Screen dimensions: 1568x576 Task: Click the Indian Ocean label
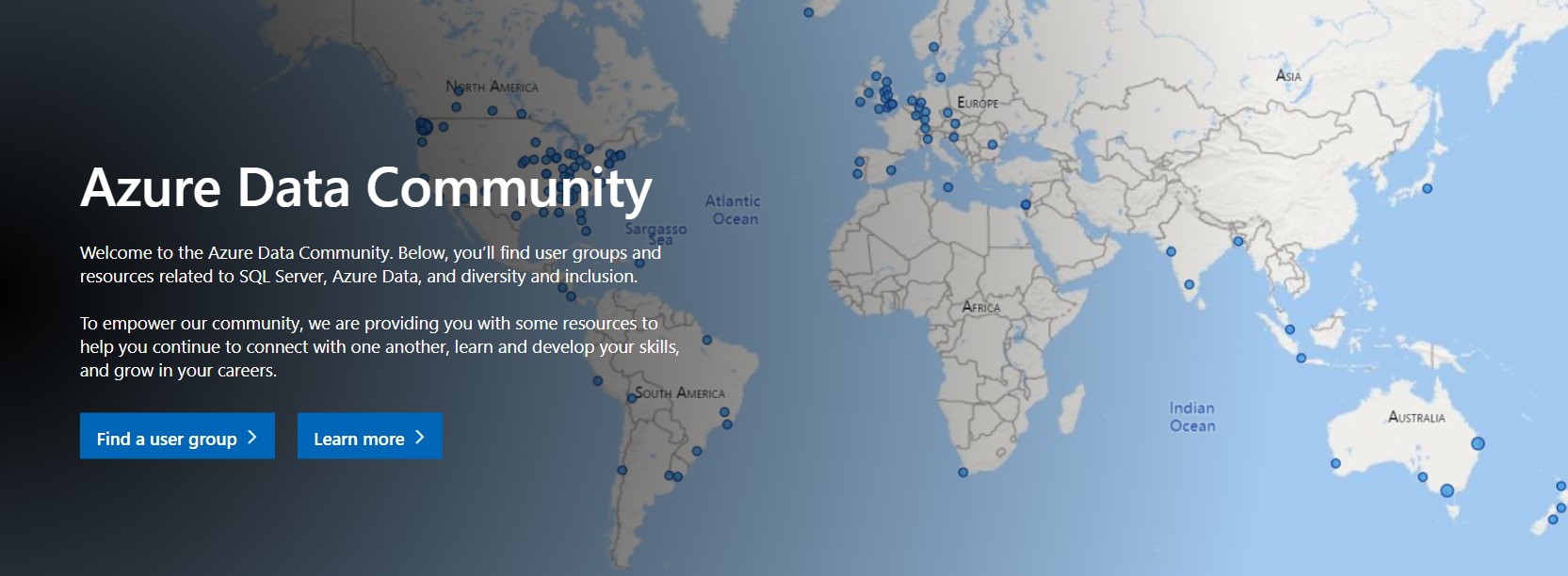[1192, 417]
